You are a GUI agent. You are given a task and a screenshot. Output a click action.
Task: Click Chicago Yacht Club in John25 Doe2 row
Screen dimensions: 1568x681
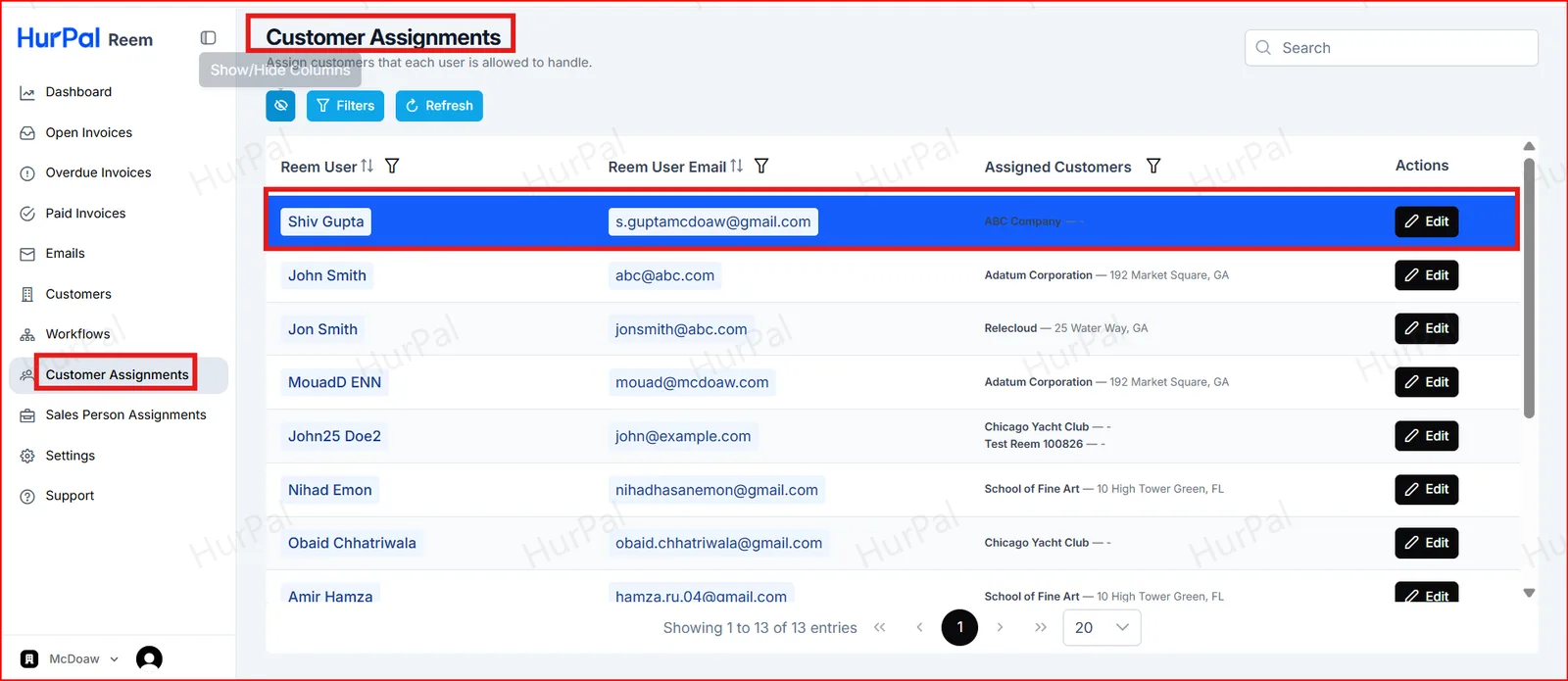1037,427
